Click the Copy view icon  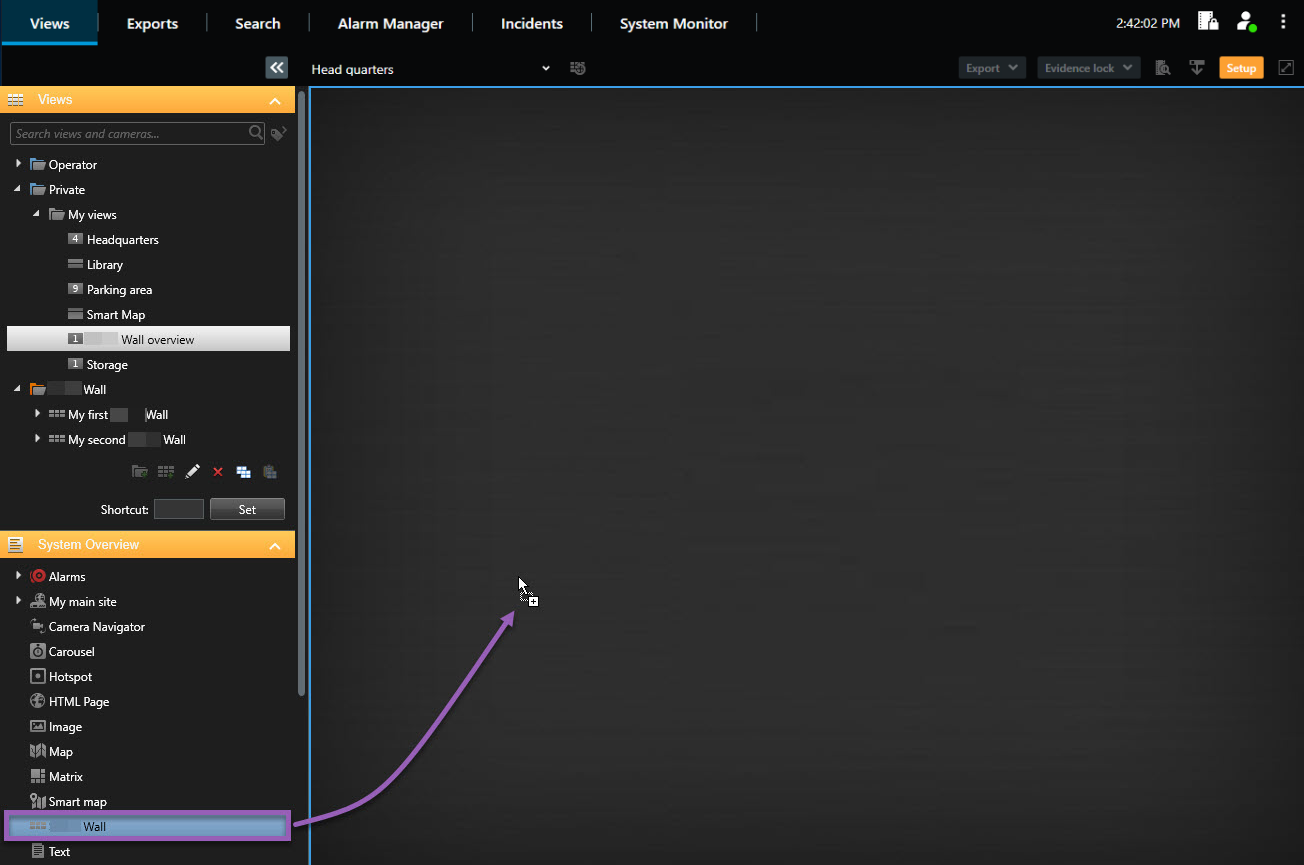243,471
